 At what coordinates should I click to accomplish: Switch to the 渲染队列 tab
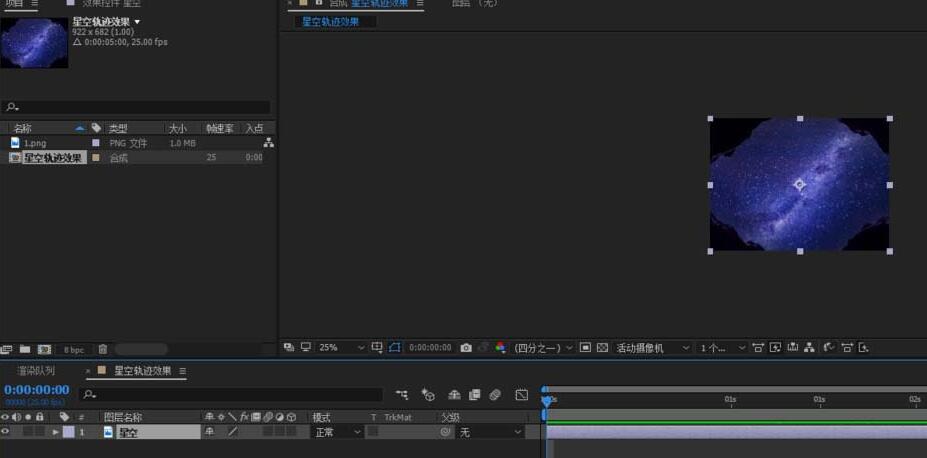(x=36, y=371)
